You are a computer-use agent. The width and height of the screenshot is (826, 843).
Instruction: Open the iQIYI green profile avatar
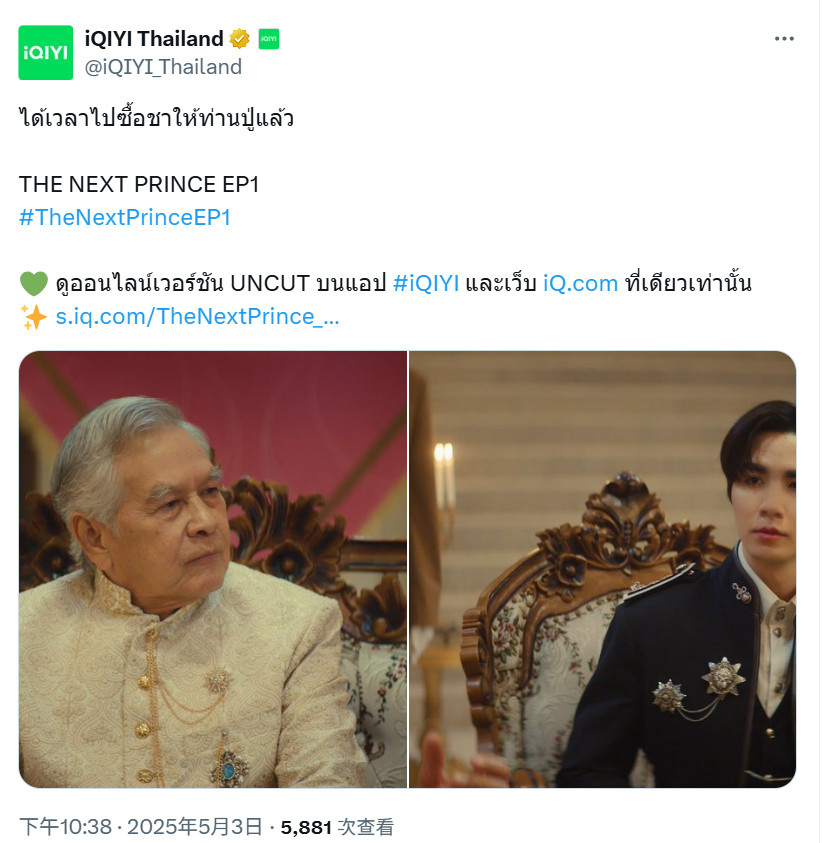46,53
